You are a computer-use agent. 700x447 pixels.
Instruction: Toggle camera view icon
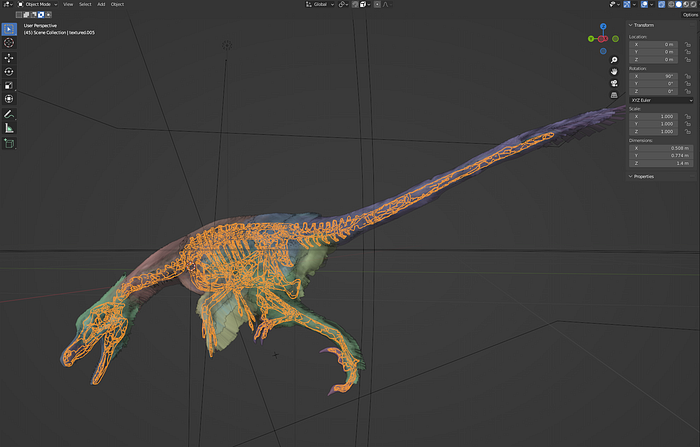[614, 83]
